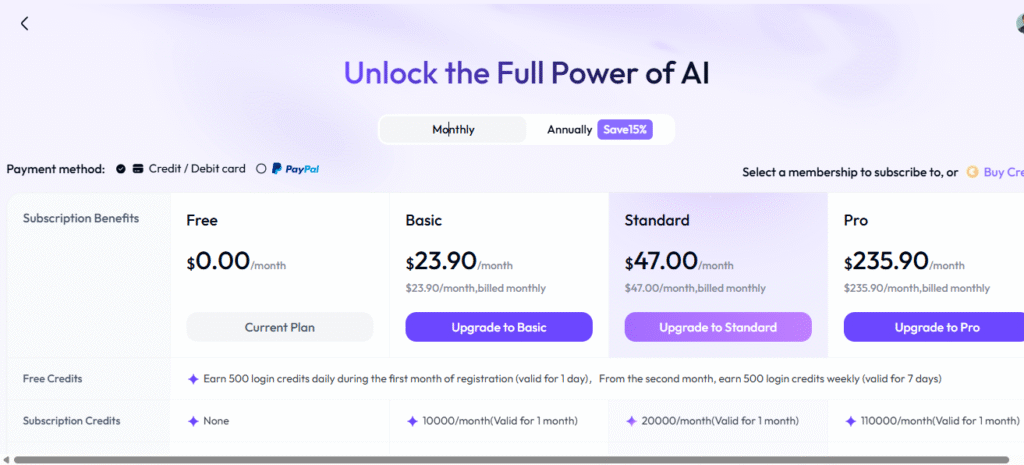
Task: Click the Save15% badge
Action: [x=625, y=129]
